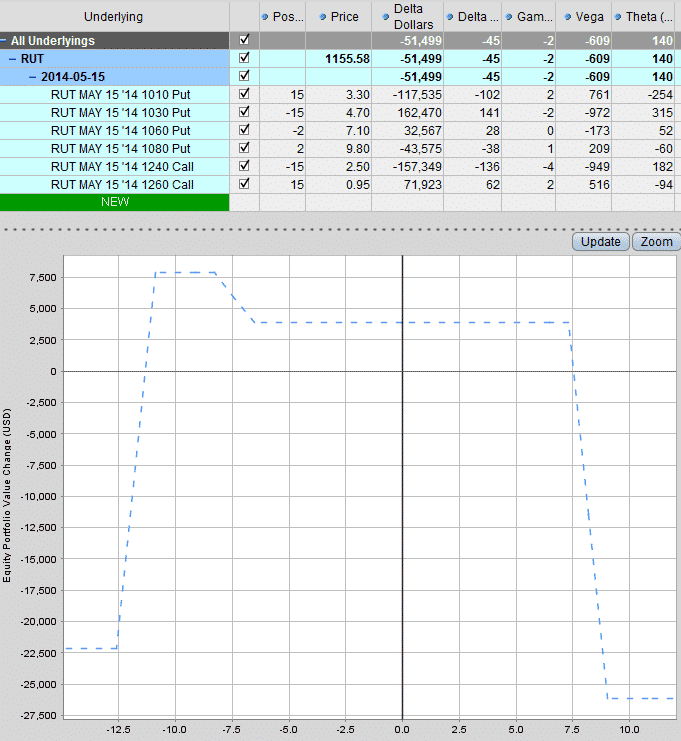
Task: Uncheck the 1060 Put checkbox
Action: 244,129
